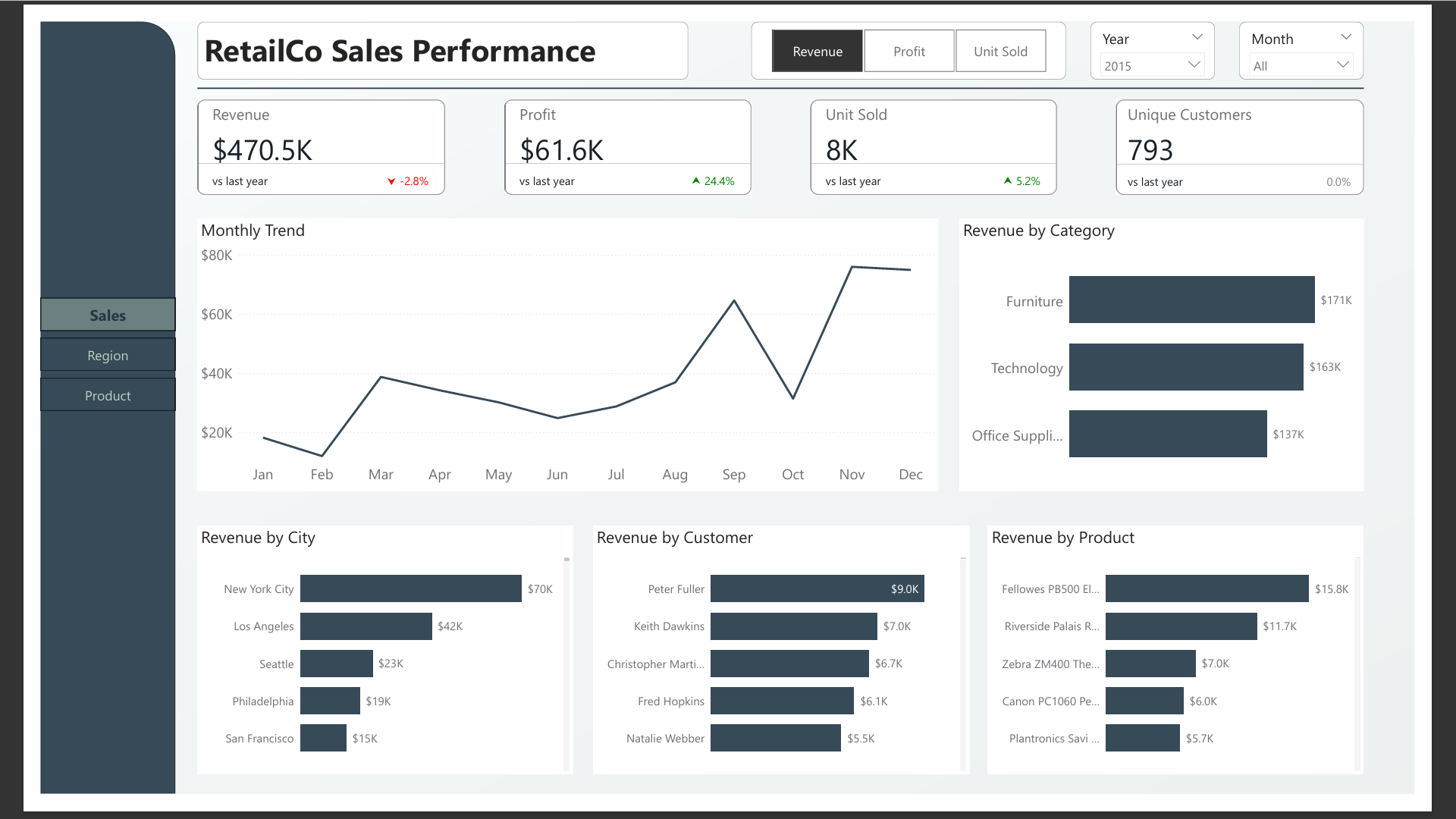Click the New York City bar
This screenshot has width=1456, height=819.
410,588
